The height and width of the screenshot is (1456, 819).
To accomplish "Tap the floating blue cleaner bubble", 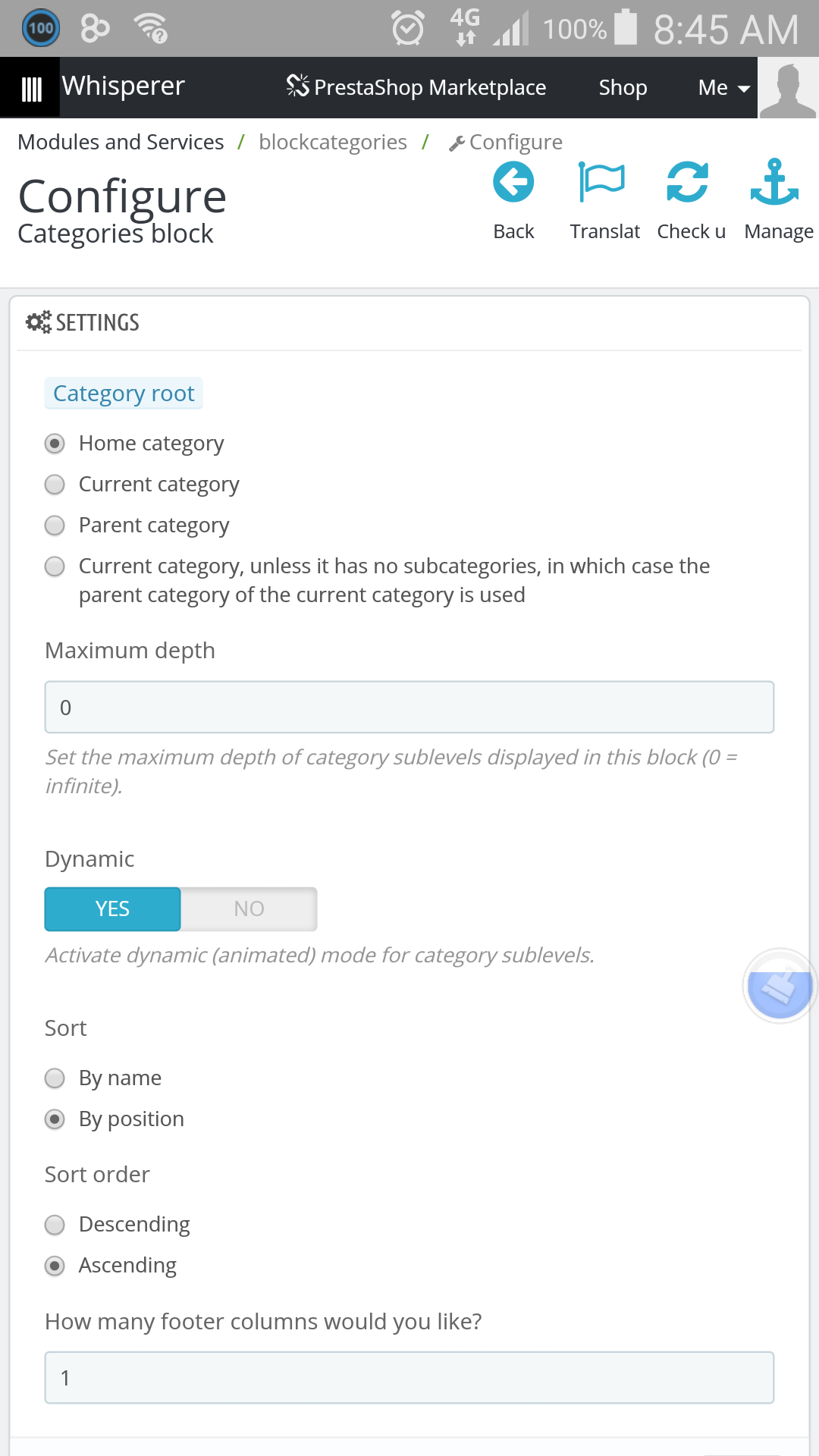I will (780, 986).
